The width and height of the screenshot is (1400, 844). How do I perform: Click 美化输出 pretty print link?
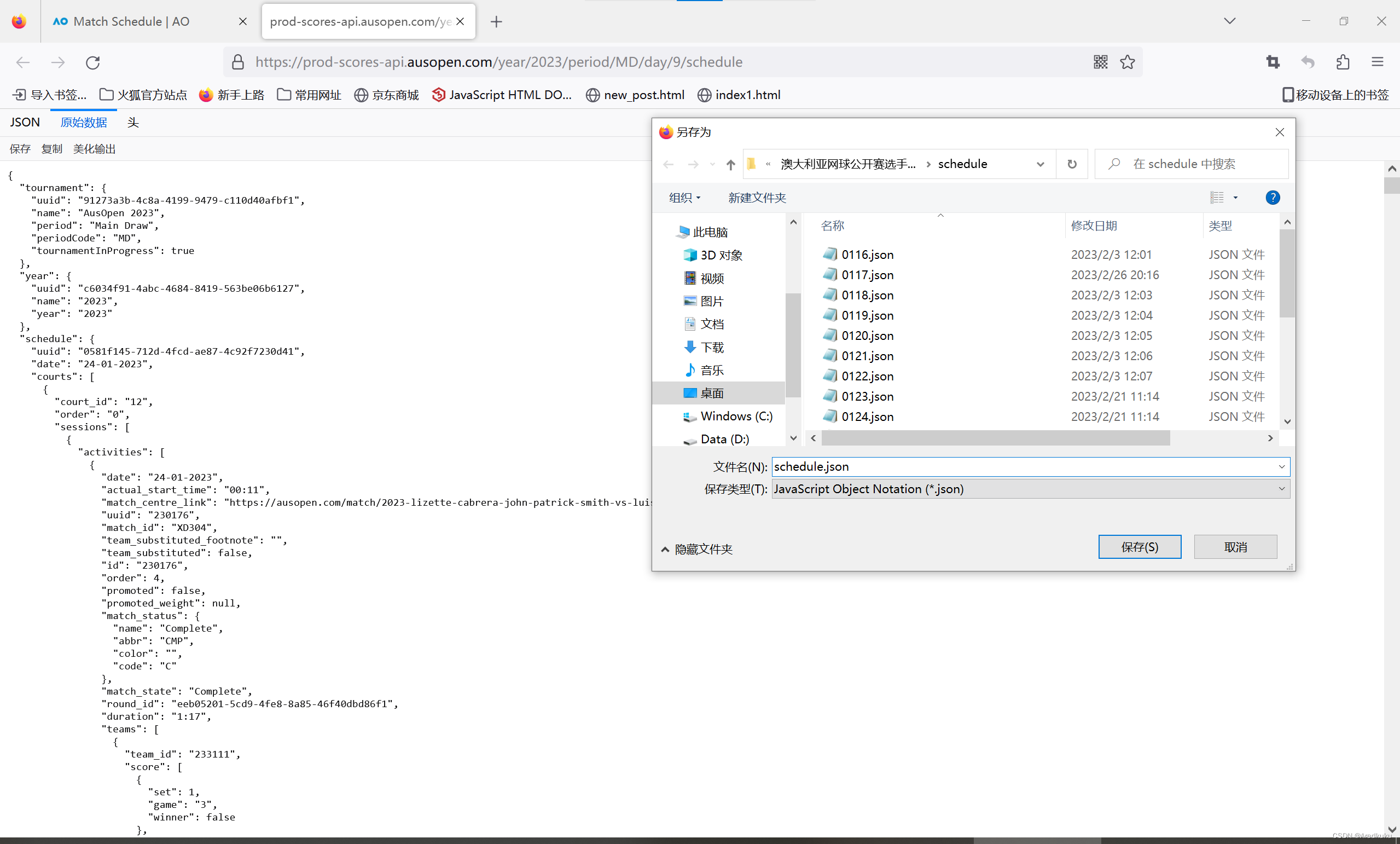click(94, 149)
